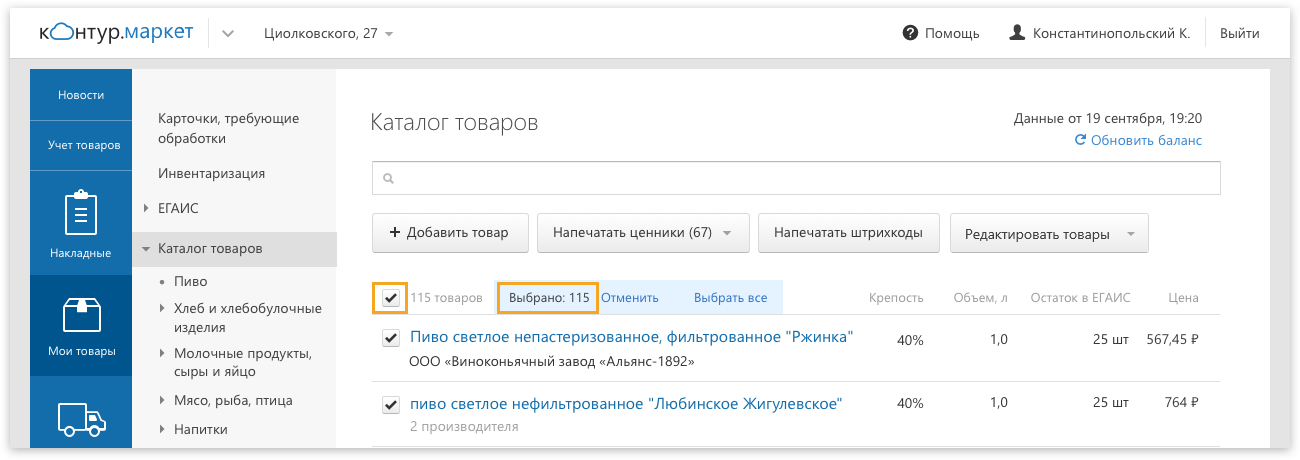Expand the ЕГАИС tree section
The width and height of the screenshot is (1300, 460).
pyautogui.click(x=146, y=208)
